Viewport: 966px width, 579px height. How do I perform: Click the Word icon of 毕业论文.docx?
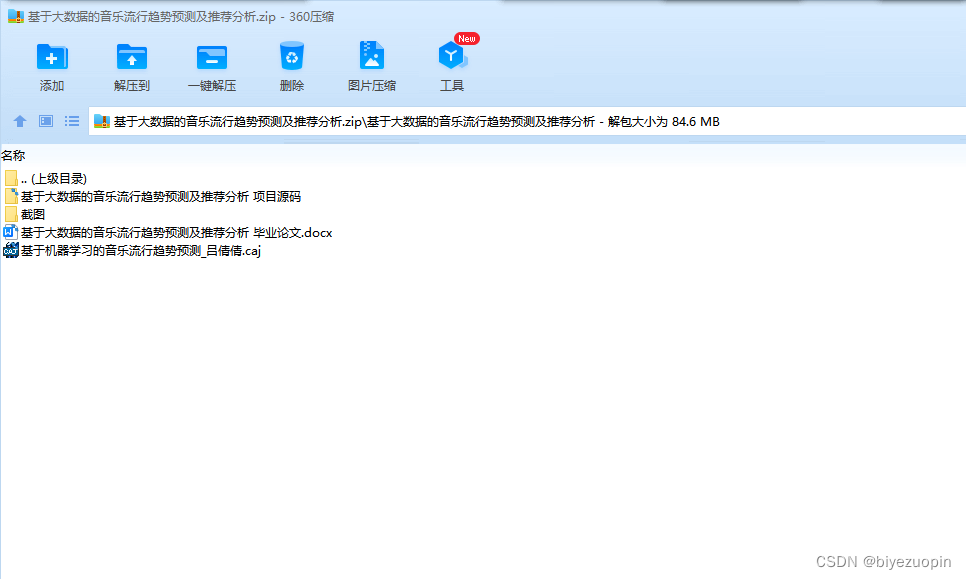tap(10, 232)
